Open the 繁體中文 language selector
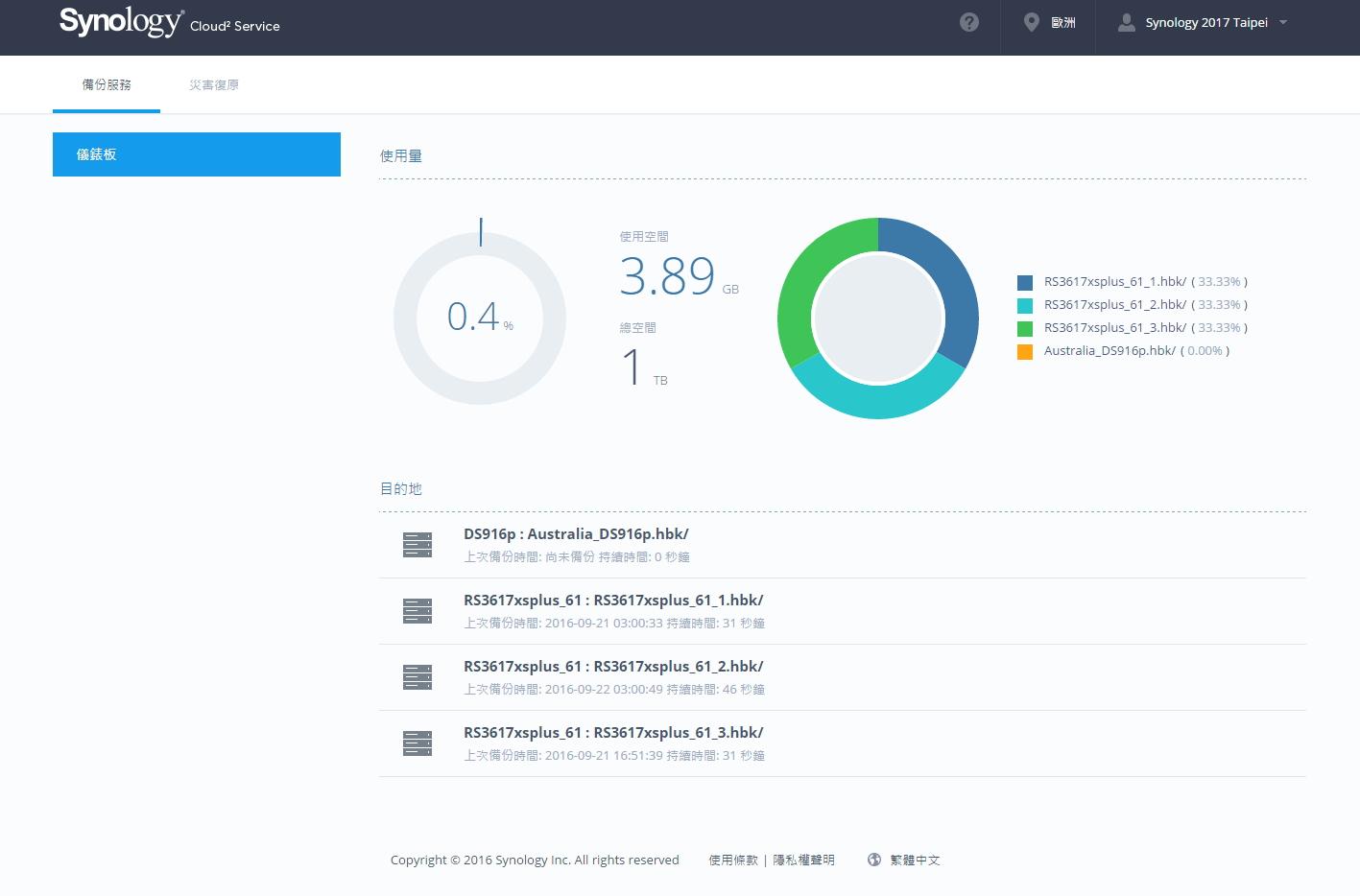 tap(915, 860)
